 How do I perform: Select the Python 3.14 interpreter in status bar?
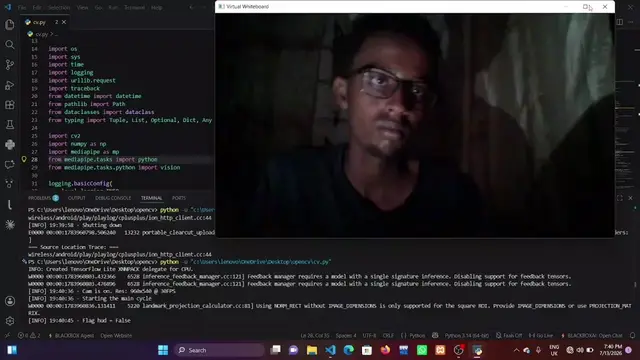(467, 336)
